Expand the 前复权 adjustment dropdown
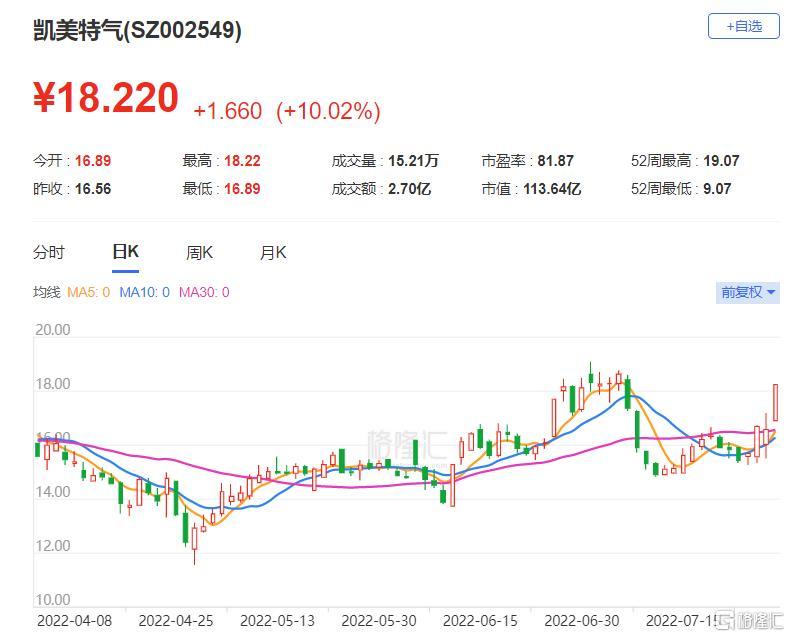Screen dimensions: 790x637 [x=748, y=292]
